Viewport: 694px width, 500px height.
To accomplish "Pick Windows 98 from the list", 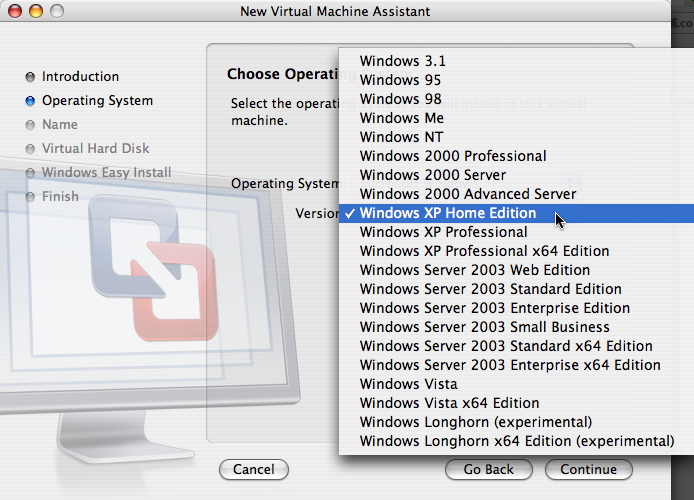I will [400, 99].
